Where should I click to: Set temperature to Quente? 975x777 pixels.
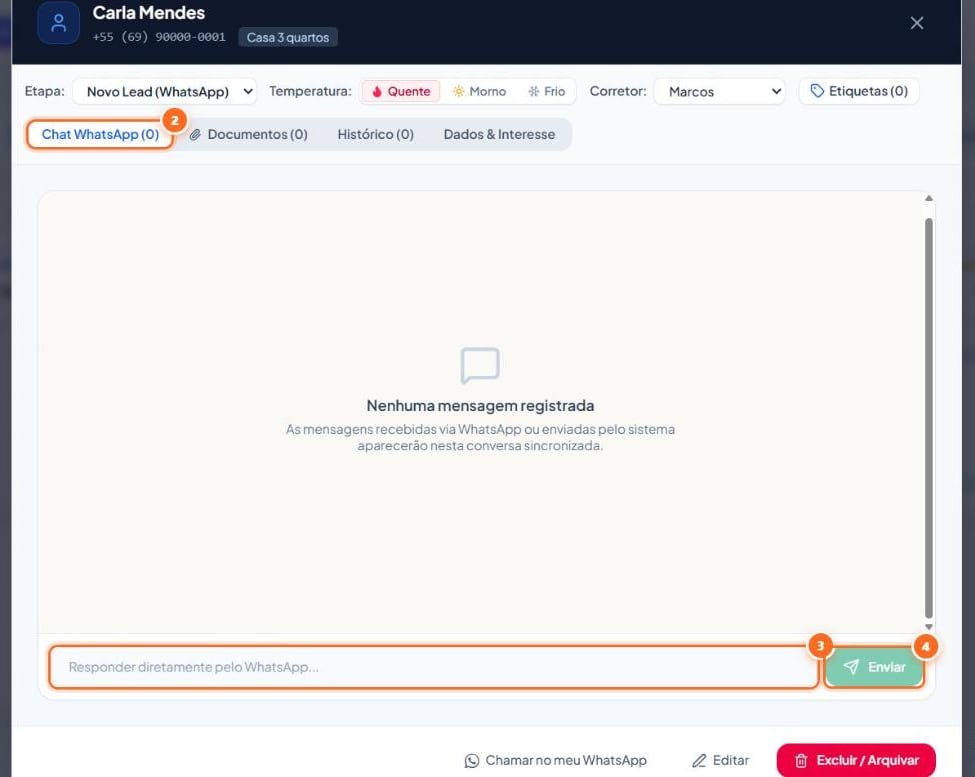click(x=401, y=91)
